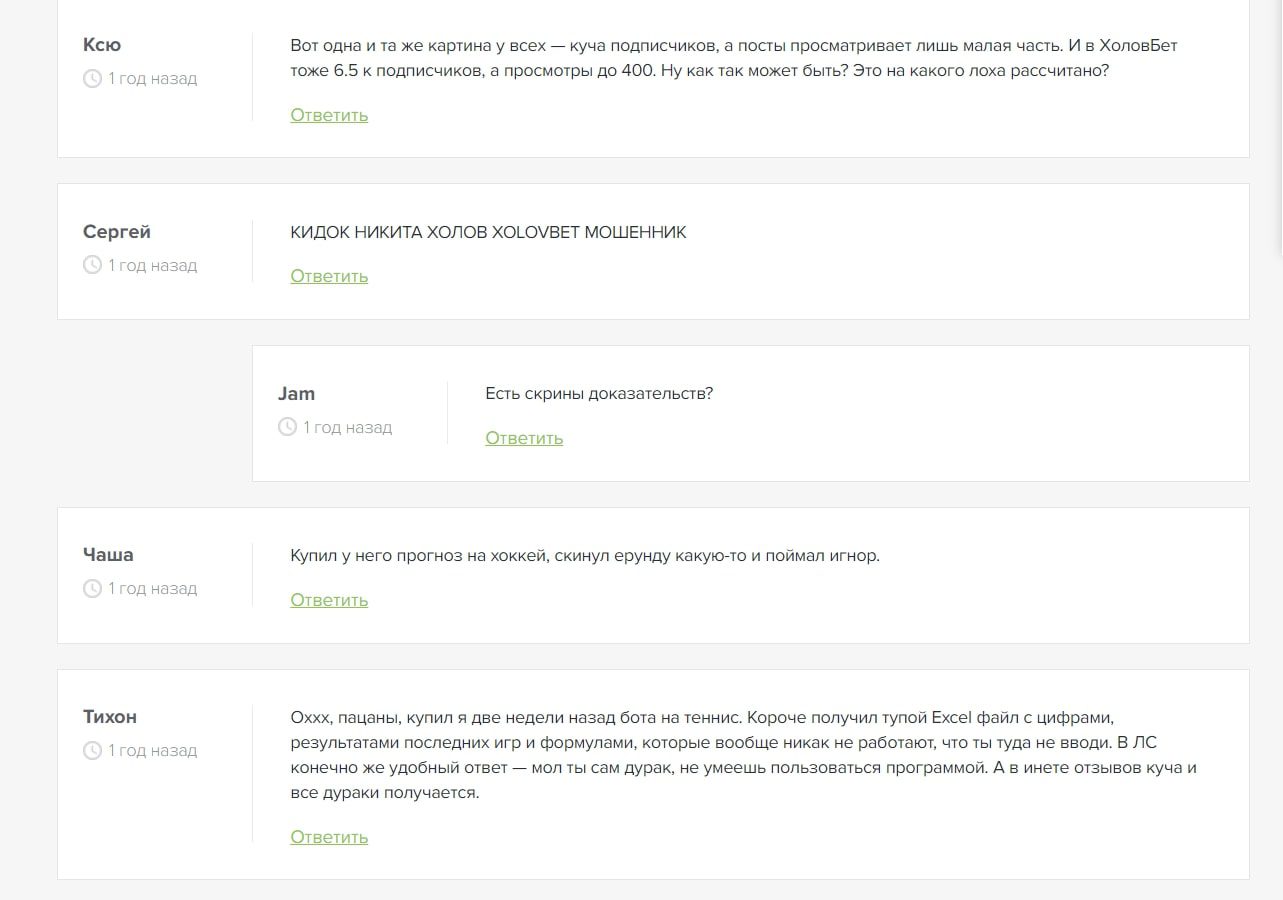Reply to Jam's nested comment
This screenshot has height=900, width=1283.
524,438
